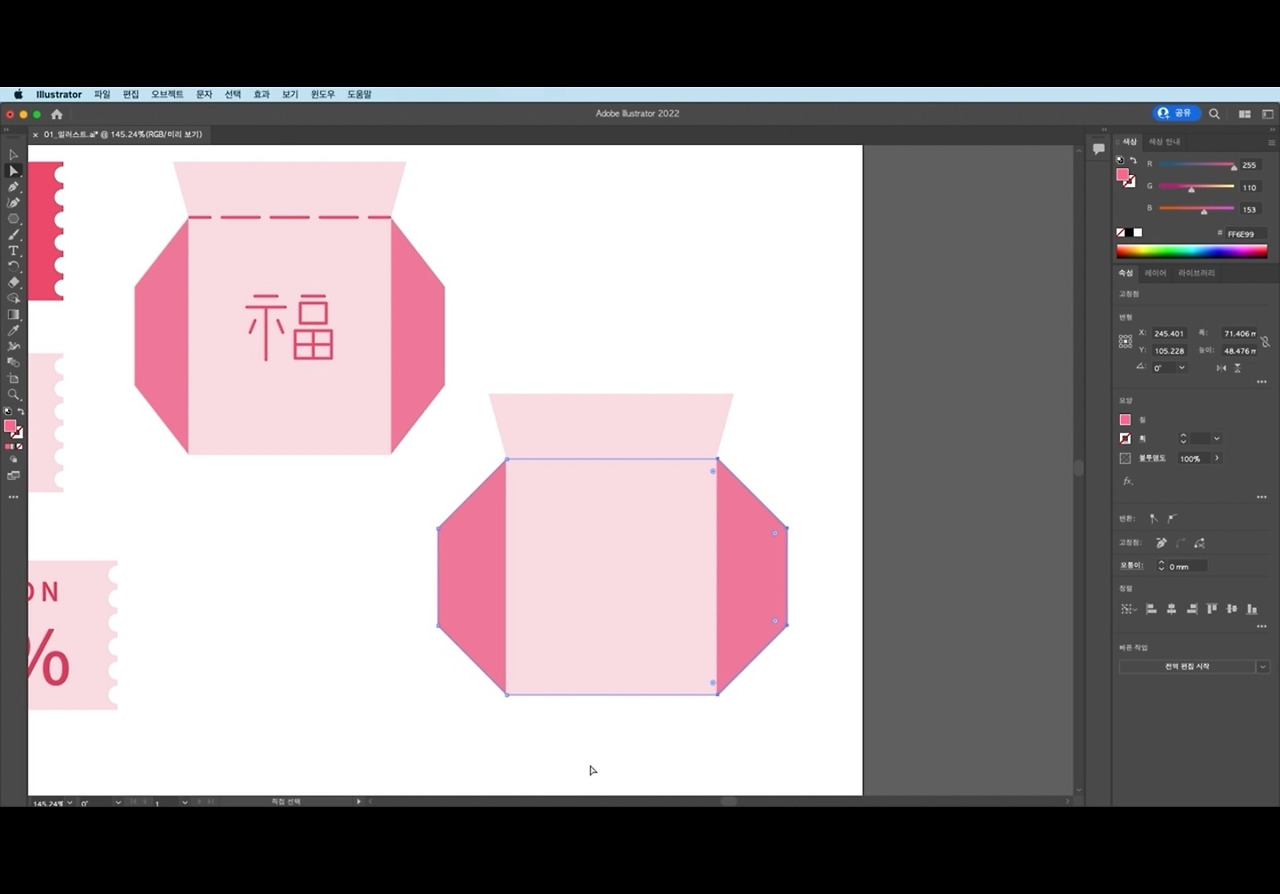Open the fx effects menu
The image size is (1280, 894).
[x=1128, y=481]
